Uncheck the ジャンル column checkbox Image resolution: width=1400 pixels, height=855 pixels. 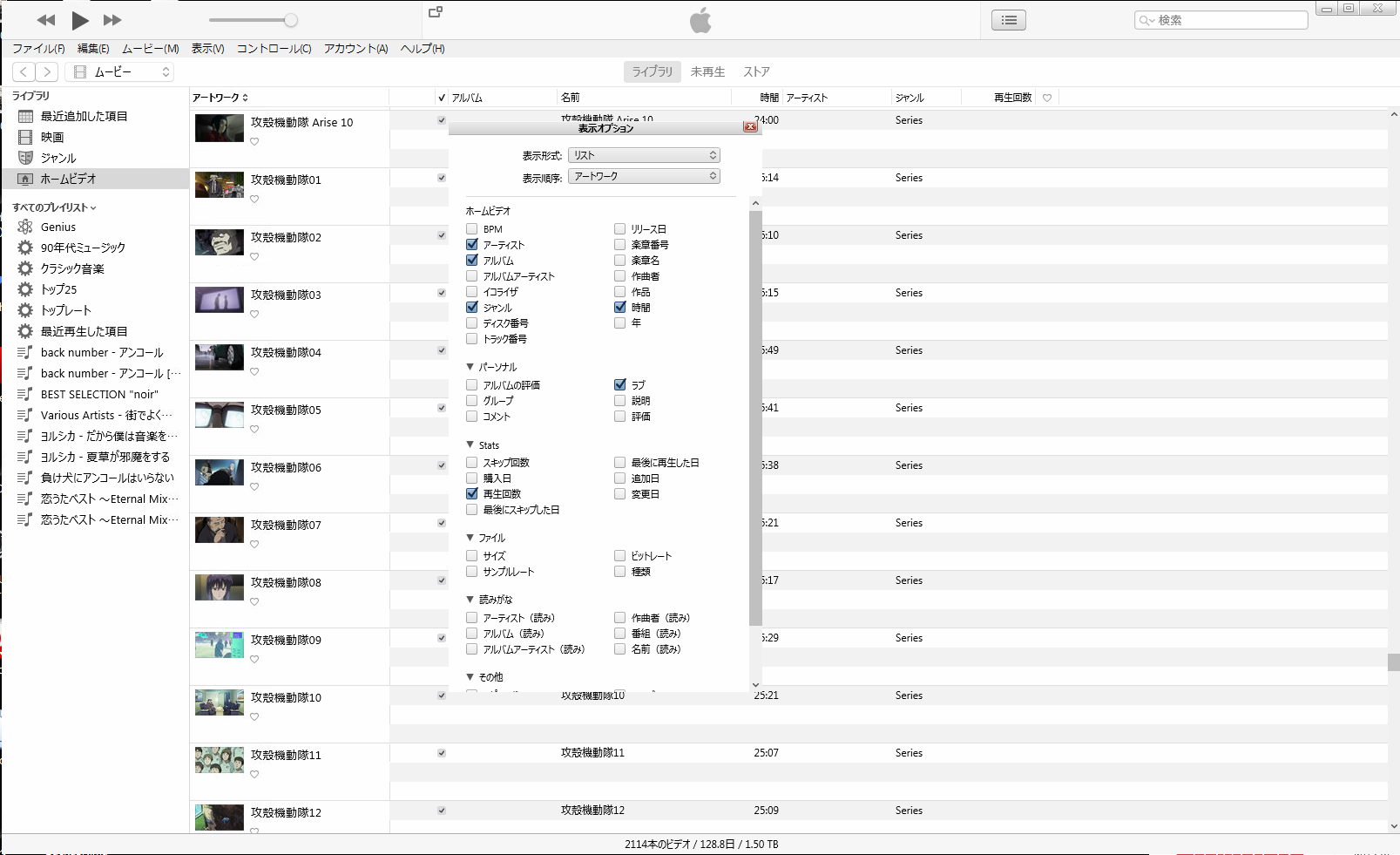471,308
